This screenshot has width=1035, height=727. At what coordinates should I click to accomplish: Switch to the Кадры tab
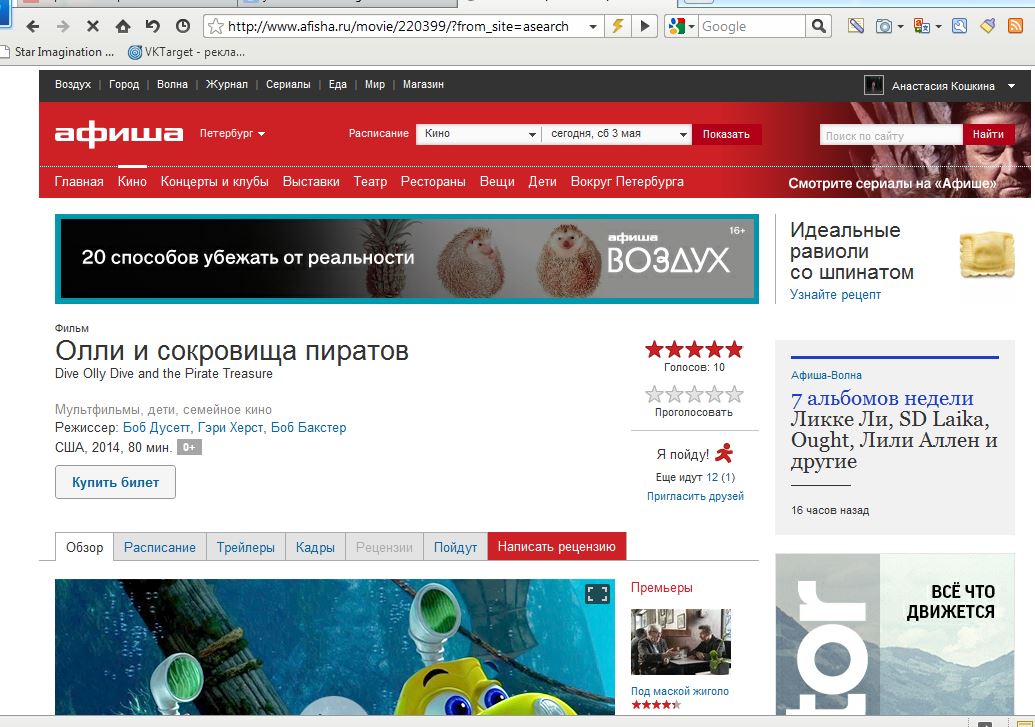pos(315,547)
